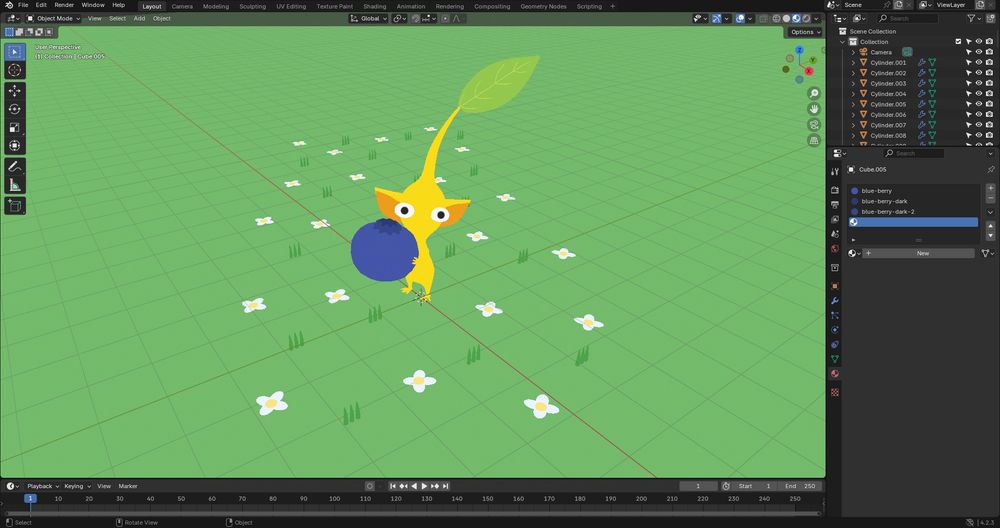Screen dimensions: 1000x528
Task: Open the Object Mode dropdown
Action: tap(54, 18)
